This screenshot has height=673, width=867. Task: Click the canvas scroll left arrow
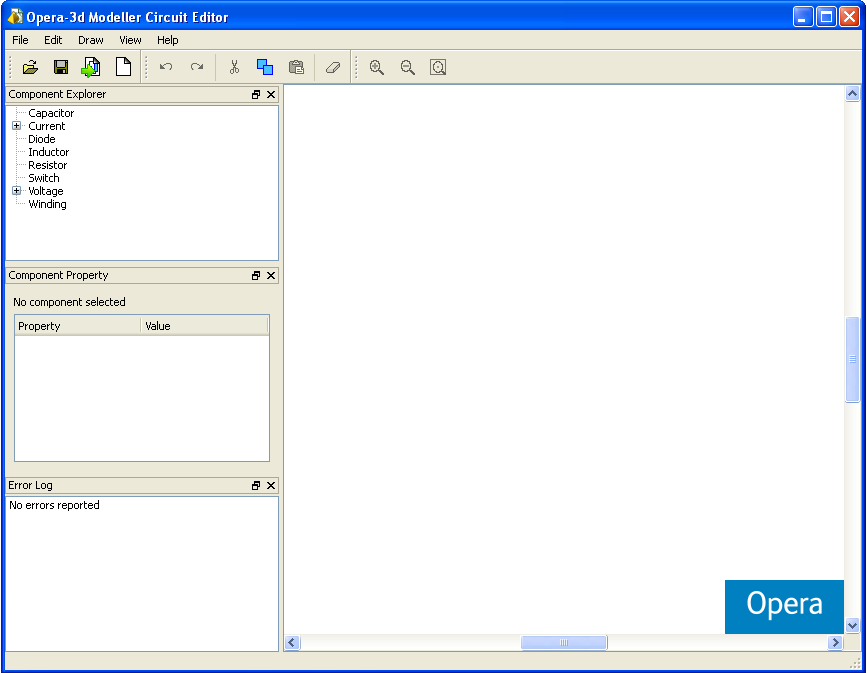292,643
